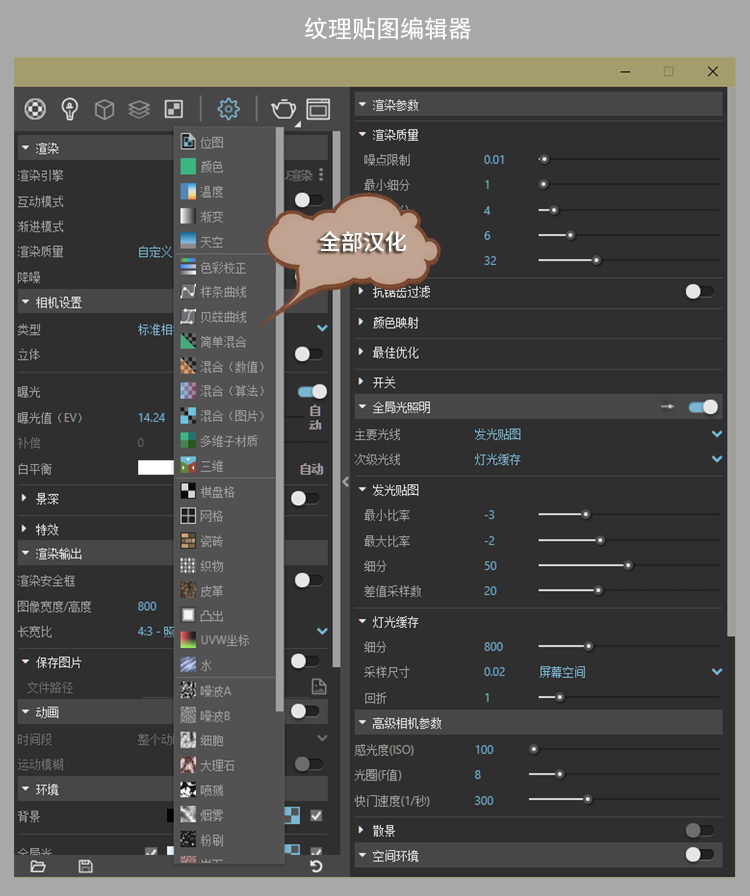Expand the 颜色映射 section
The width and height of the screenshot is (750, 896).
tap(361, 322)
